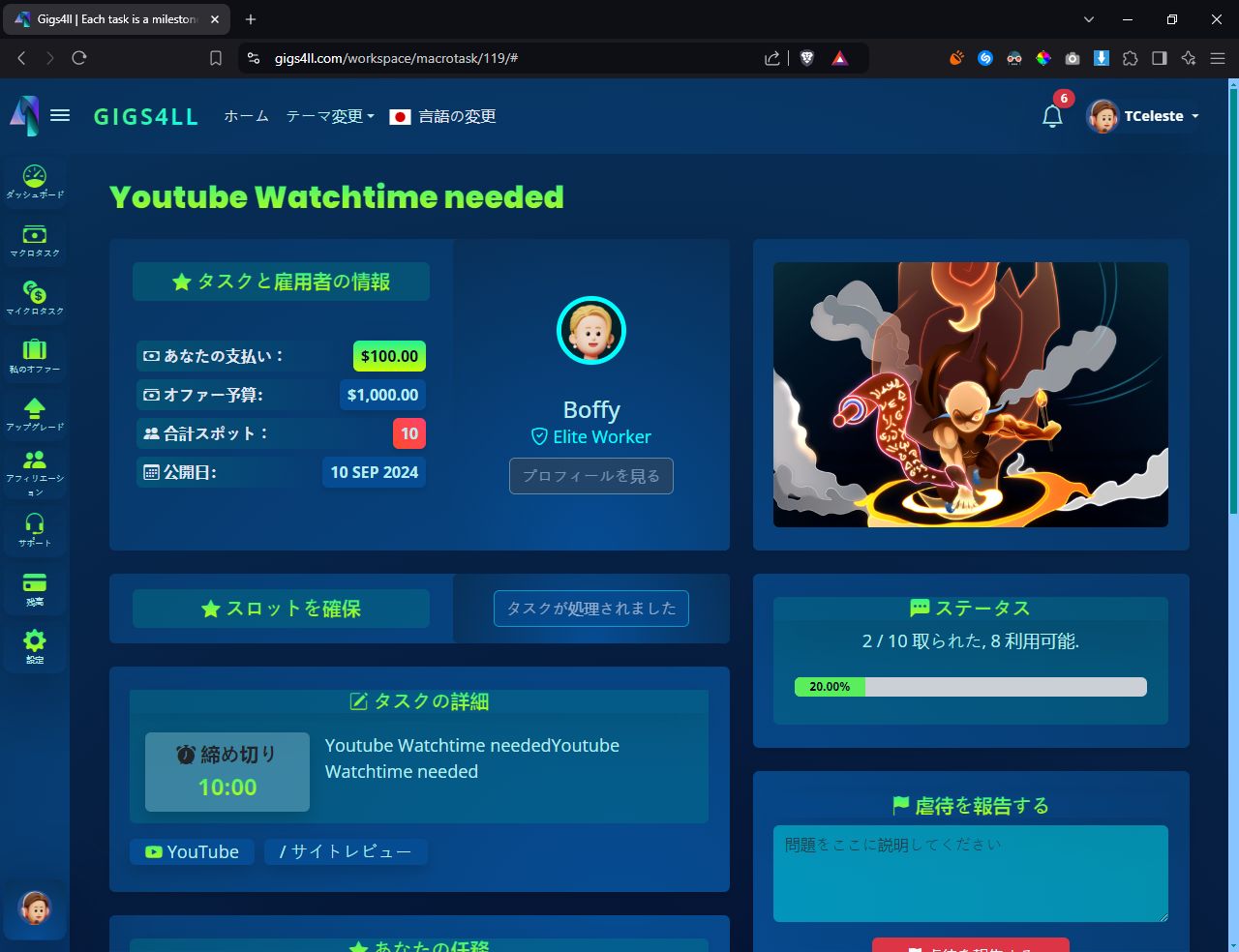Click the Youtube Watchtime needed page title
This screenshot has width=1239, height=952.
tap(337, 197)
